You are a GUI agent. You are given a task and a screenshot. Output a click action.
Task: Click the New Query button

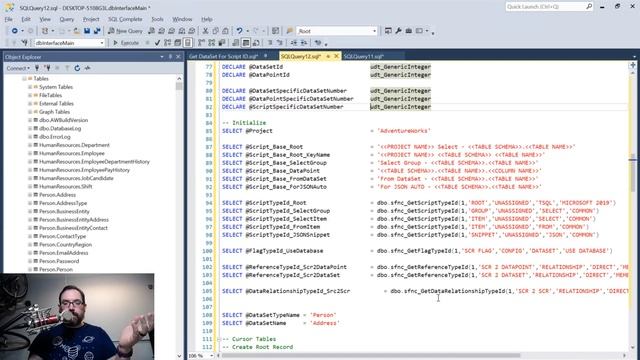pyautogui.click(x=125, y=31)
